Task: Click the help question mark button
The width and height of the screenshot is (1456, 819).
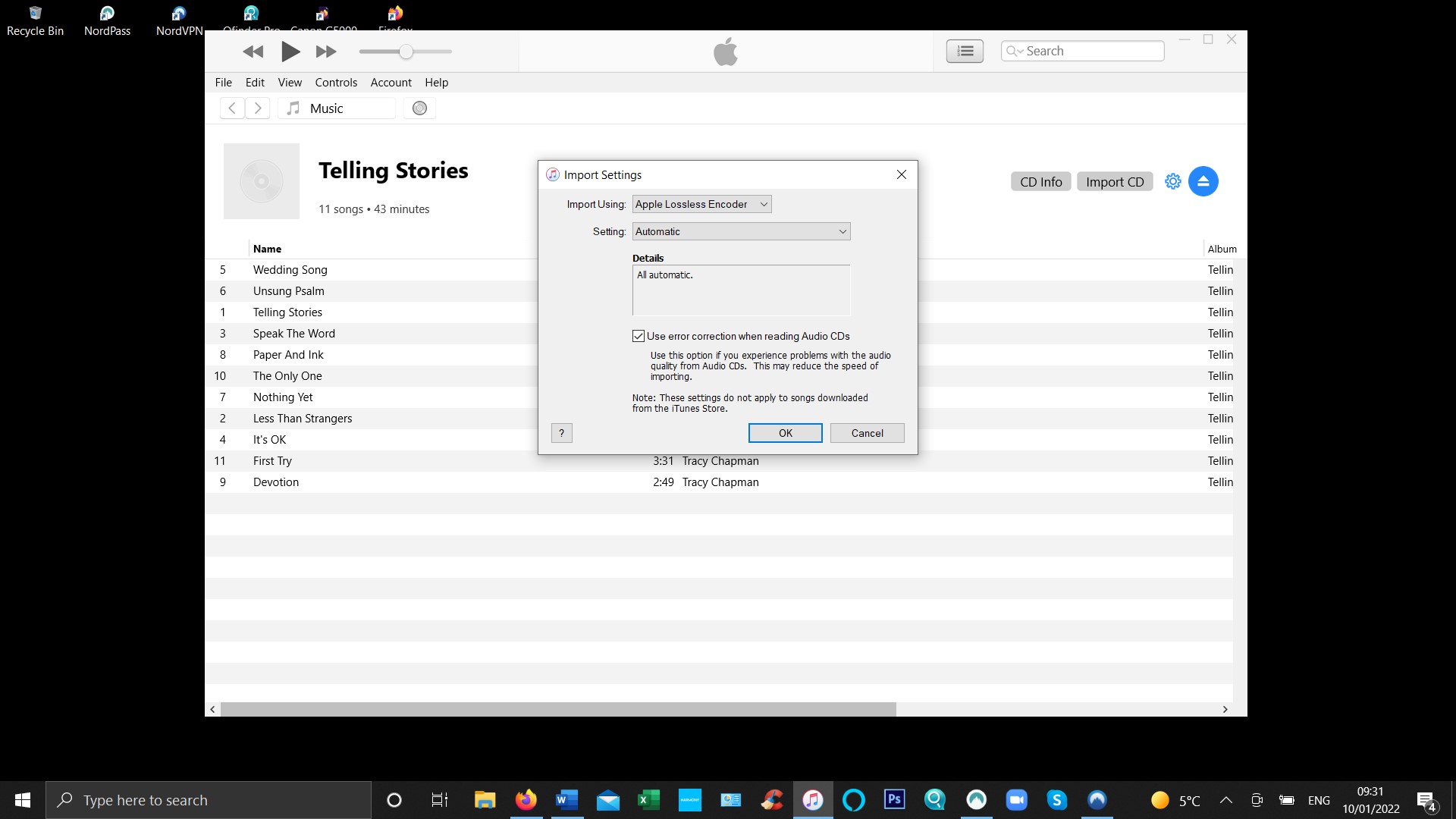Action: click(x=561, y=433)
